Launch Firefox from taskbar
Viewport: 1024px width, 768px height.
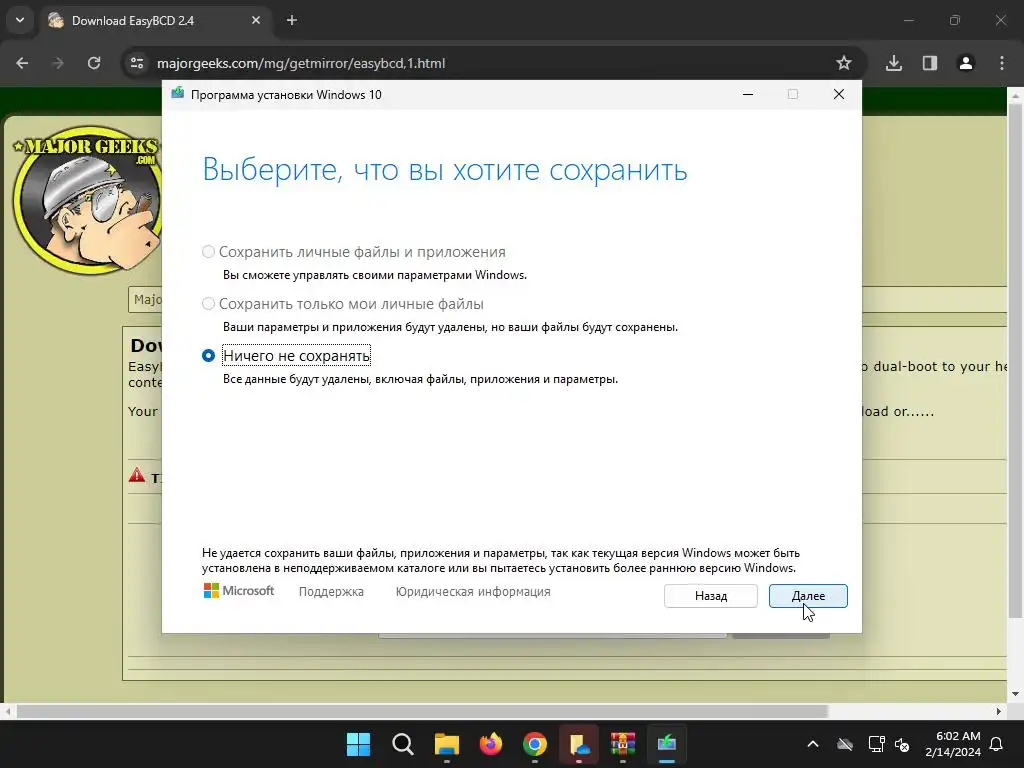(x=490, y=744)
